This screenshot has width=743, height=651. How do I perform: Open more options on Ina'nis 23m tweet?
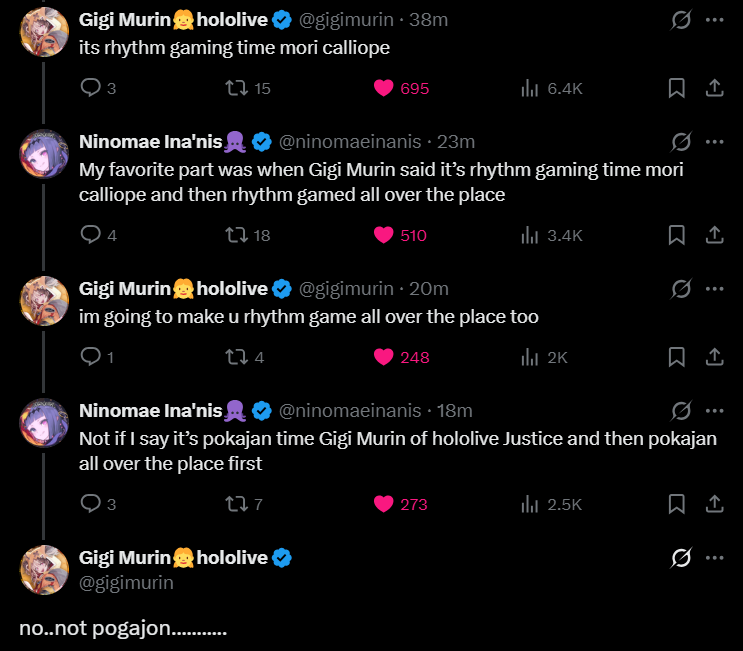click(x=715, y=142)
